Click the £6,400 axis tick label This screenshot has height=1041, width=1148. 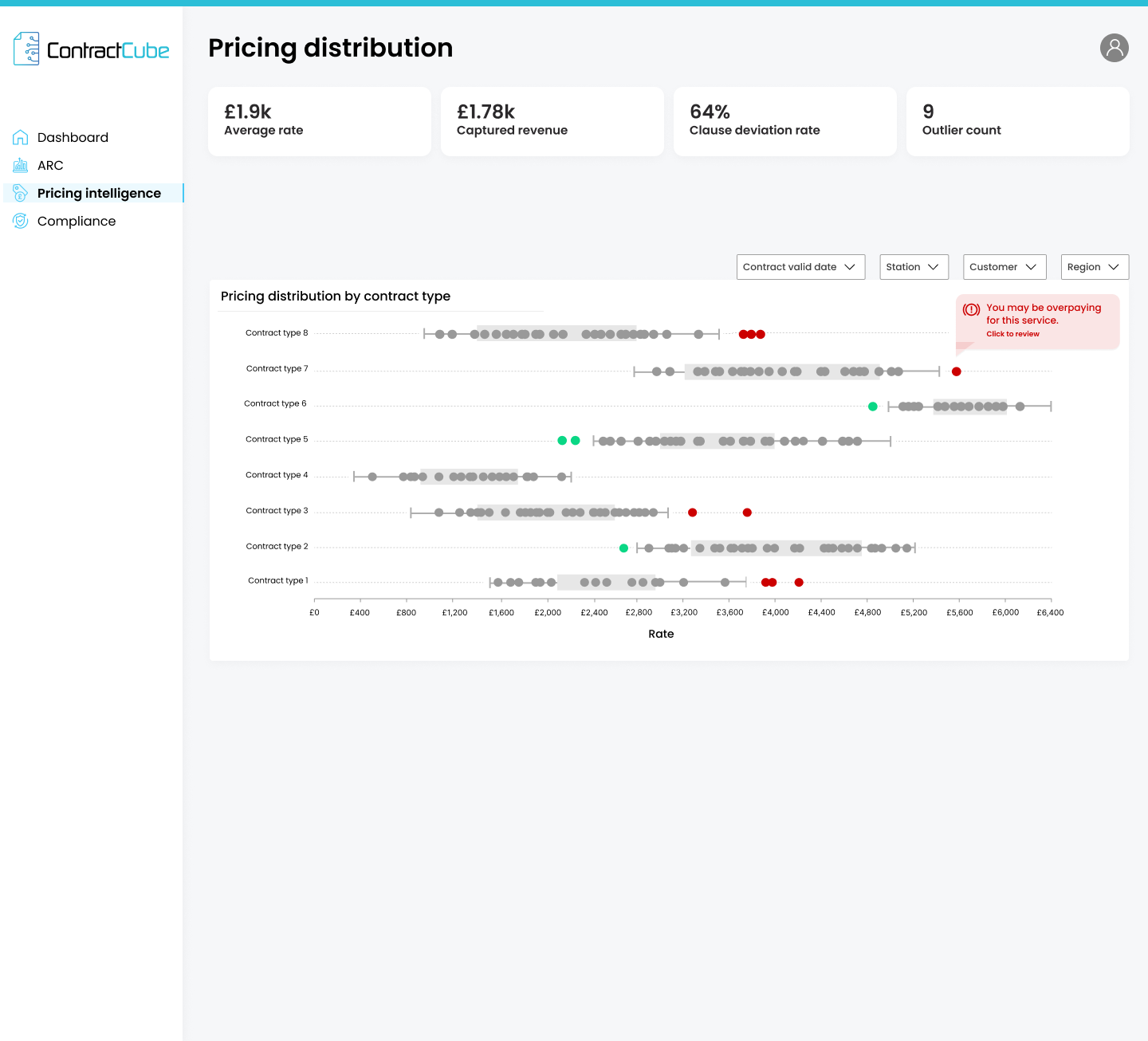coord(1050,612)
